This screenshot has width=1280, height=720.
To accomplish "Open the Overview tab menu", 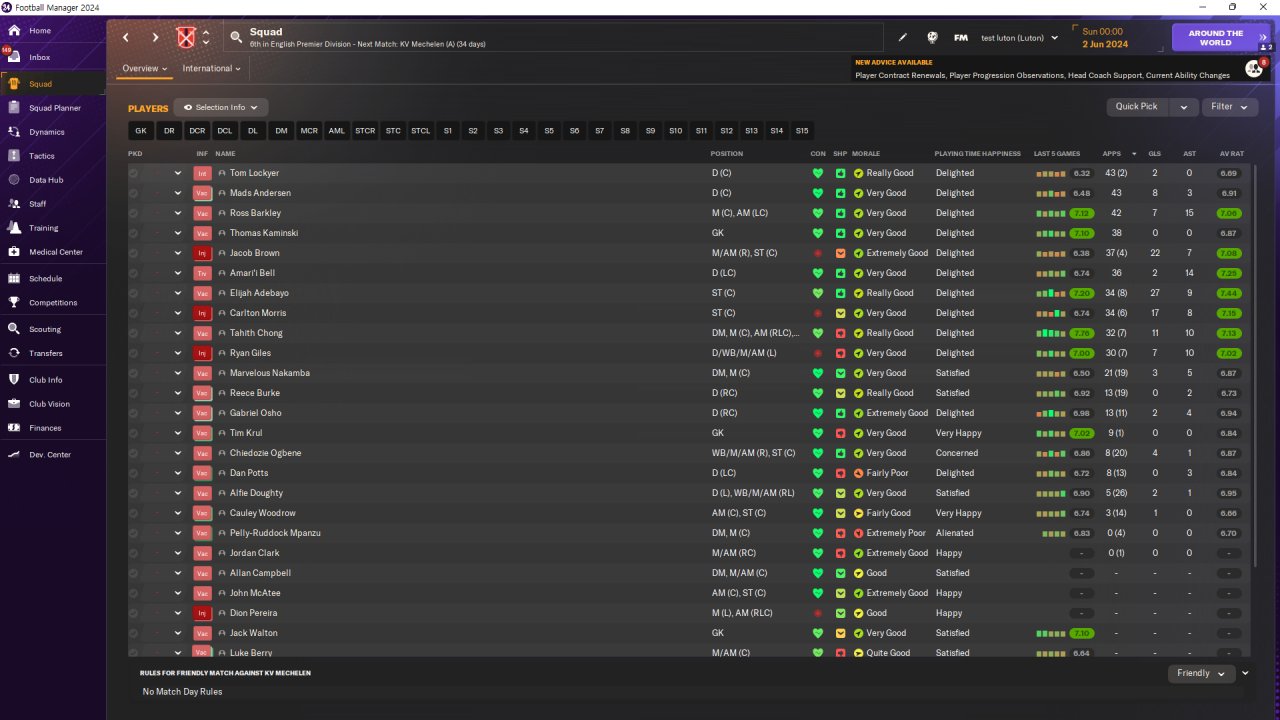I will (x=144, y=69).
